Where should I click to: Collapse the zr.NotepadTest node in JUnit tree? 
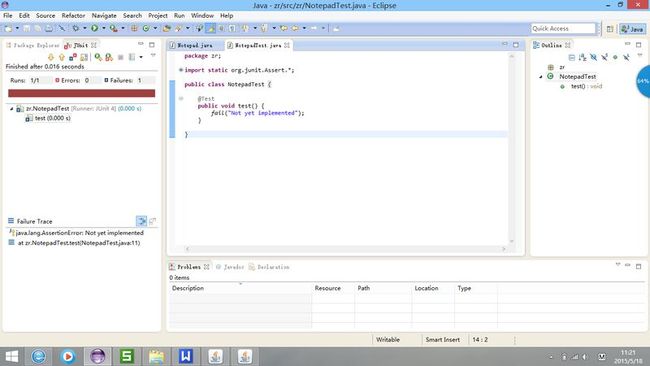12,109
